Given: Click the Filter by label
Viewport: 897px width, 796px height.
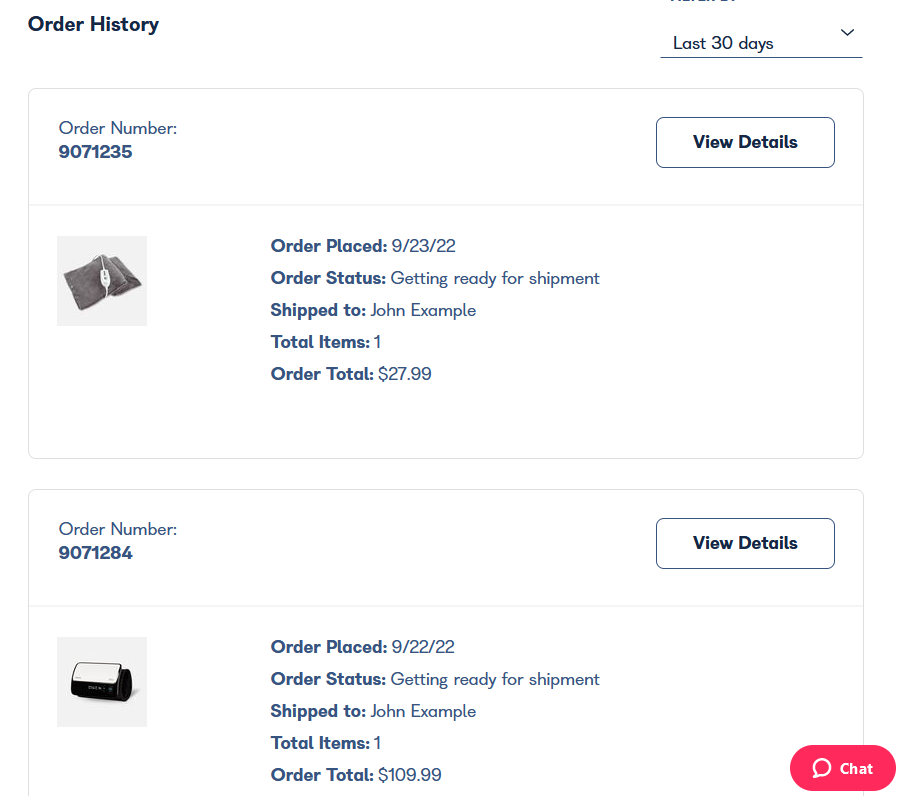Looking at the screenshot, I should (x=700, y=3).
